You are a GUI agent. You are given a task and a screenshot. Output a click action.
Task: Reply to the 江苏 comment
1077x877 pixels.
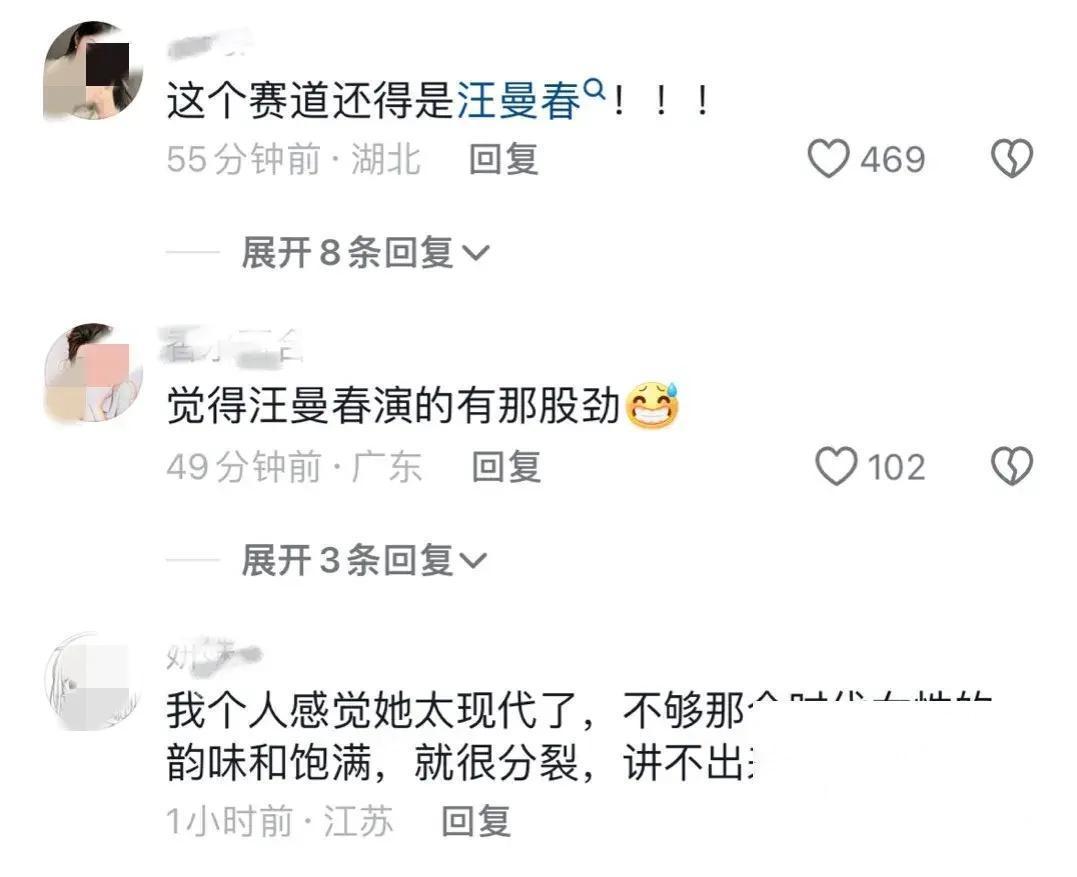coord(476,821)
